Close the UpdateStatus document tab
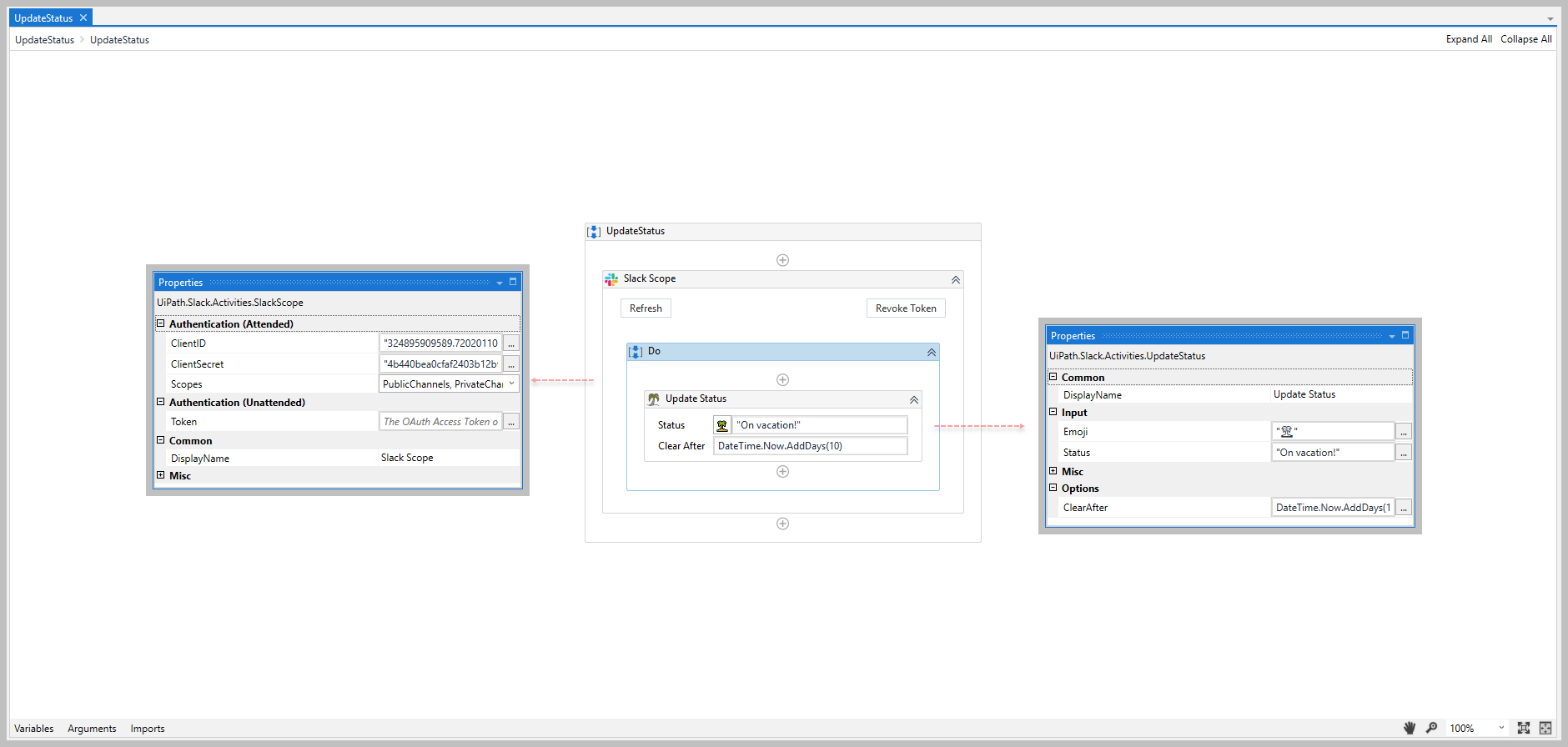 pos(83,18)
